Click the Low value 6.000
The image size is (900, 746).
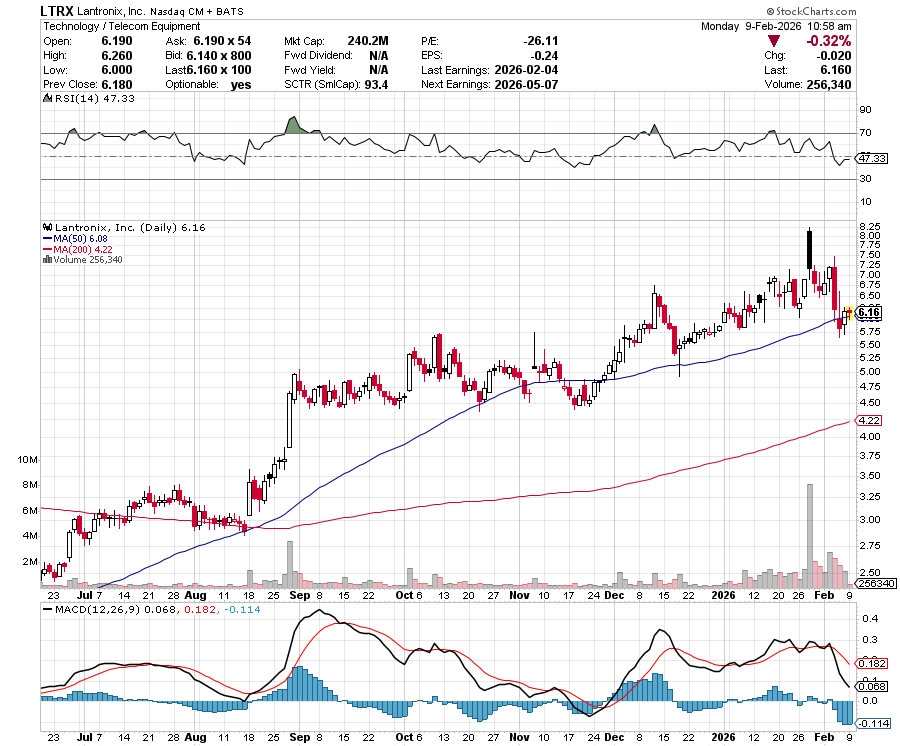pos(117,70)
